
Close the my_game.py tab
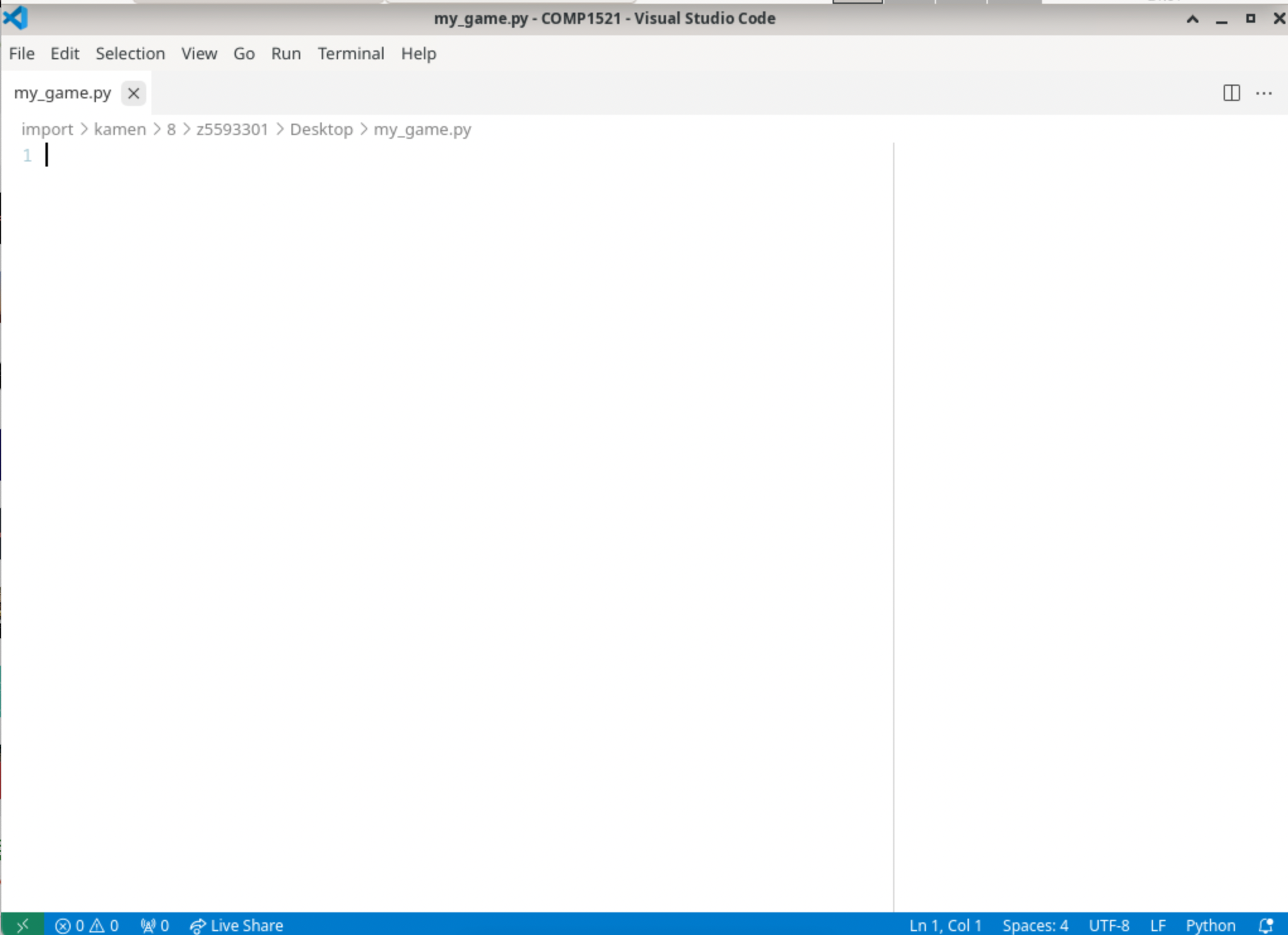(133, 93)
